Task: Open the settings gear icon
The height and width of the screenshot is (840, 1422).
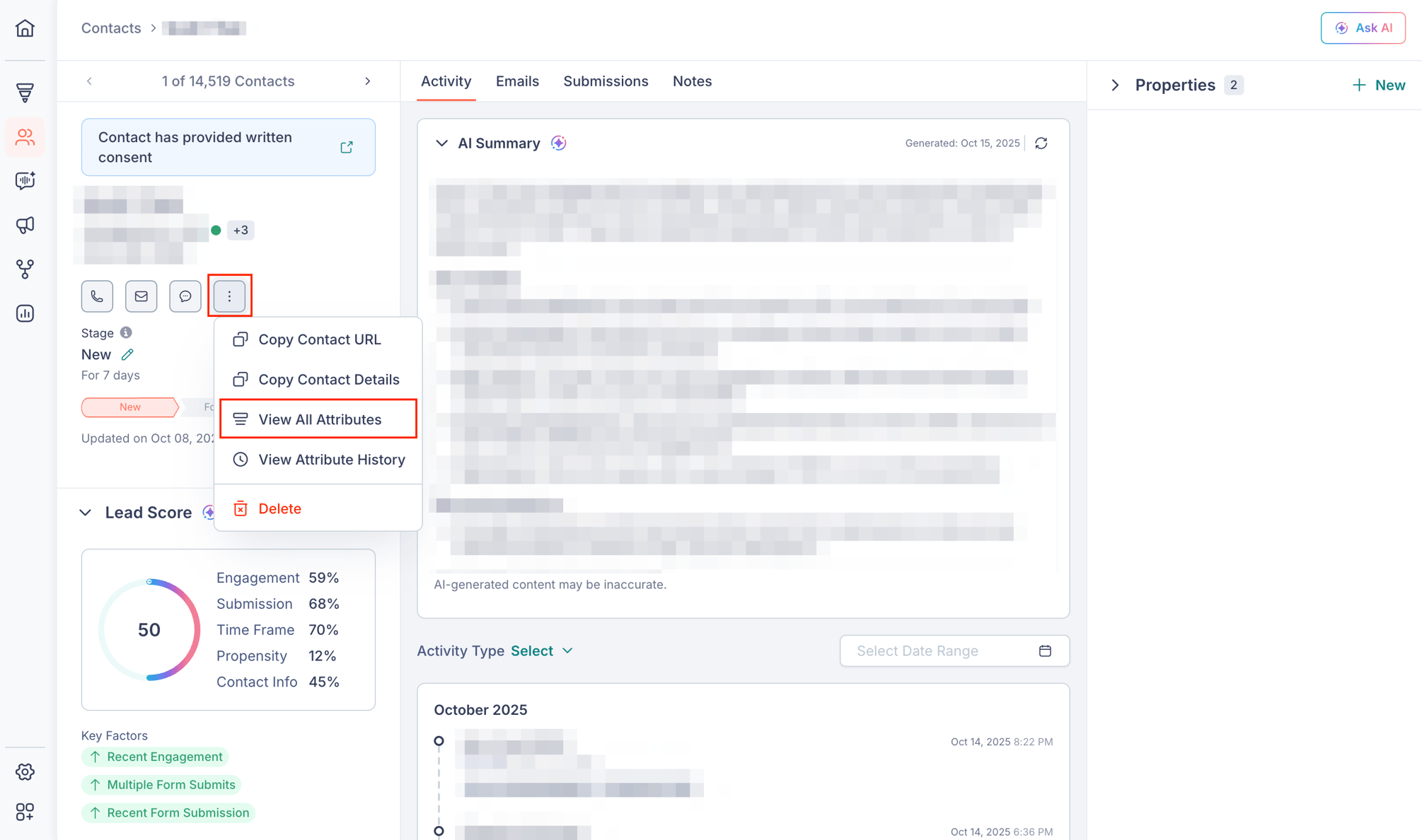Action: [x=25, y=771]
